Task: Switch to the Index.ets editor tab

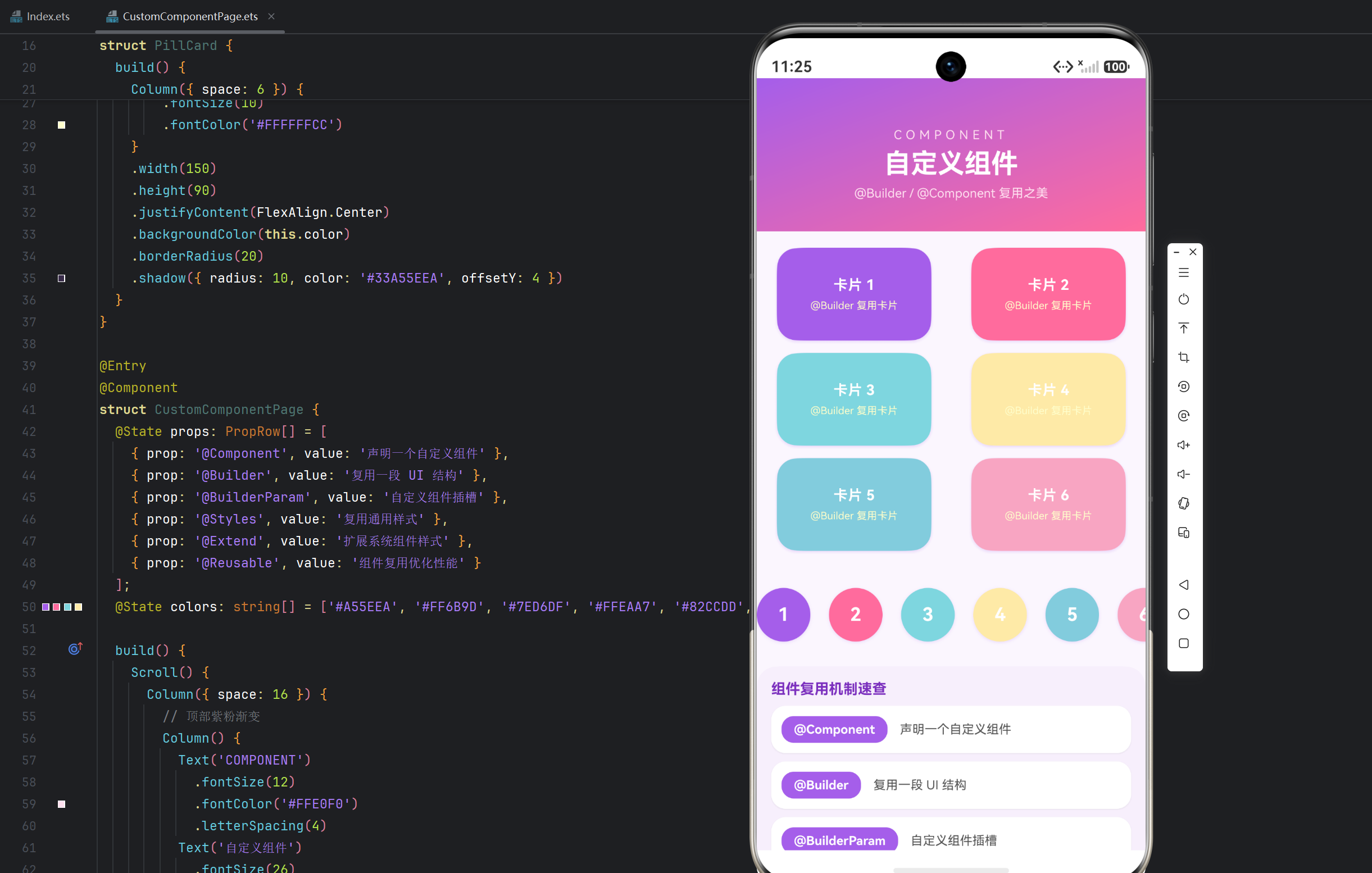Action: pyautogui.click(x=40, y=16)
